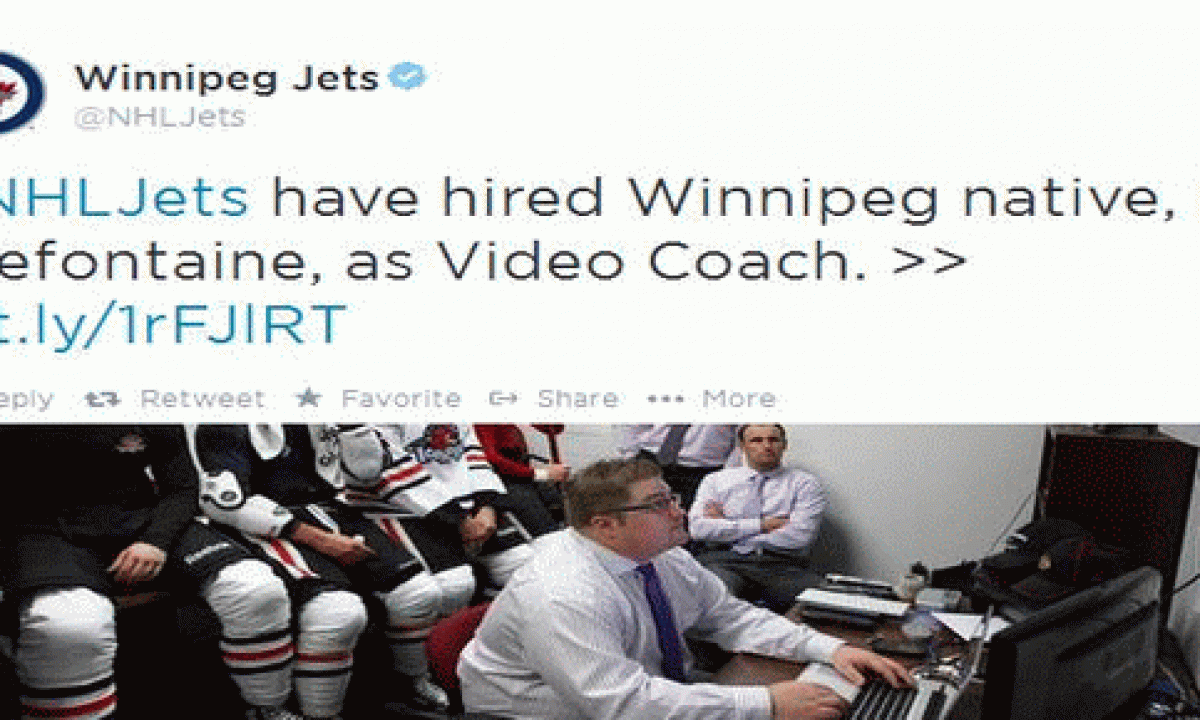Click the Retweet arrows icon
Image resolution: width=1200 pixels, height=720 pixels.
click(102, 399)
